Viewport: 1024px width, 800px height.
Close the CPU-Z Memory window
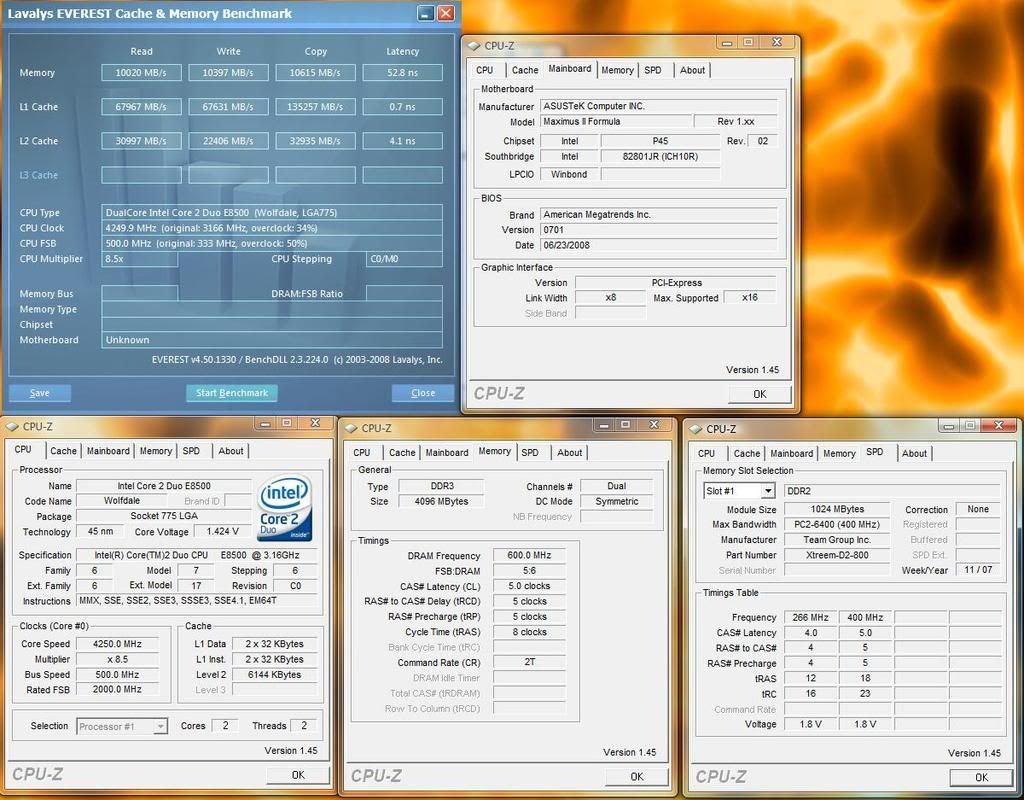point(653,425)
